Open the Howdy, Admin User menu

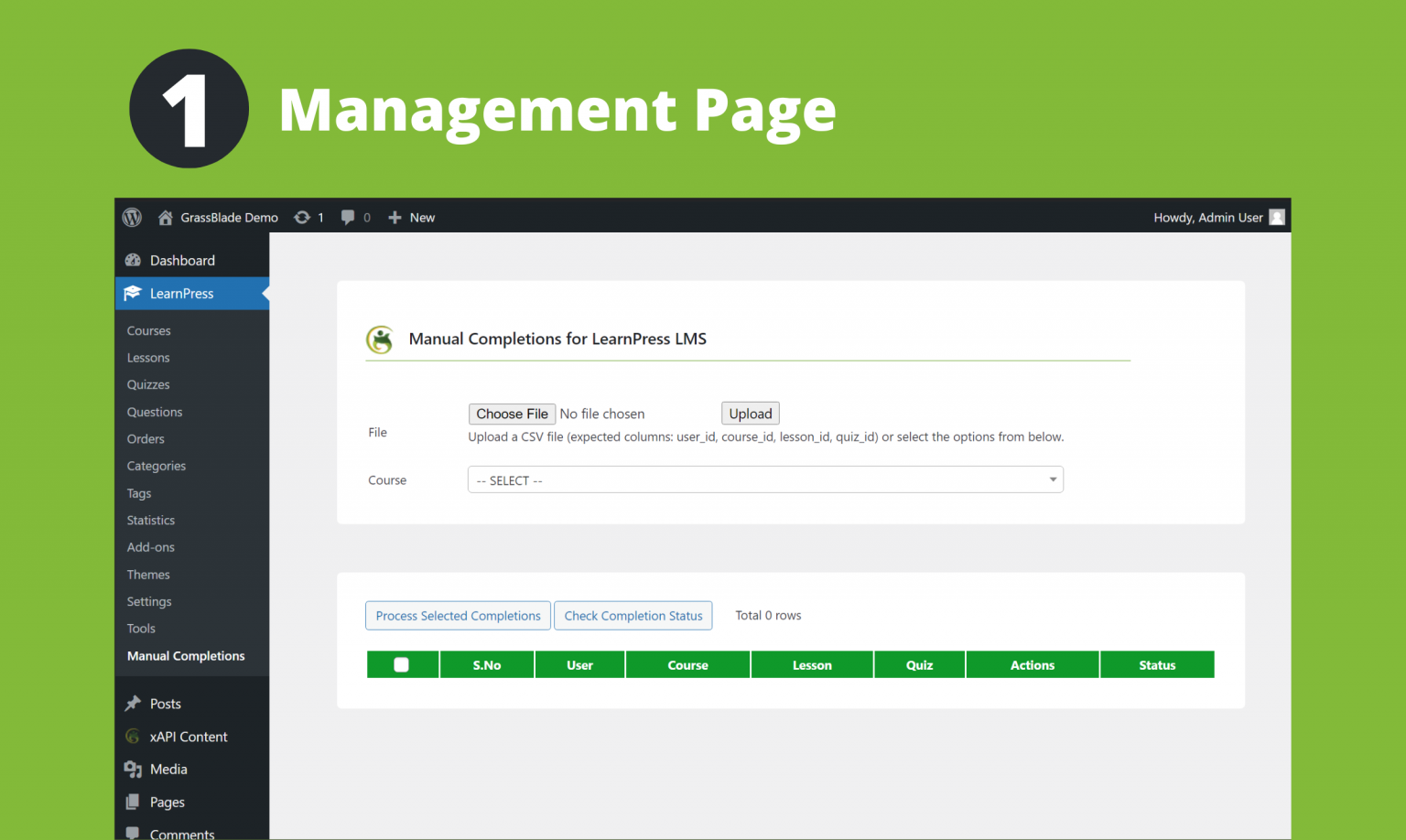tap(1208, 217)
